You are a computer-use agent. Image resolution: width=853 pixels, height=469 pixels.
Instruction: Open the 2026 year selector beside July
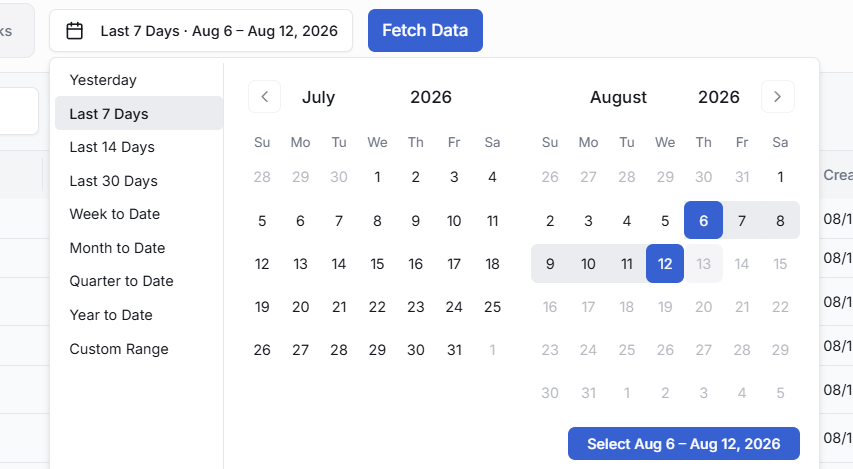tap(431, 97)
